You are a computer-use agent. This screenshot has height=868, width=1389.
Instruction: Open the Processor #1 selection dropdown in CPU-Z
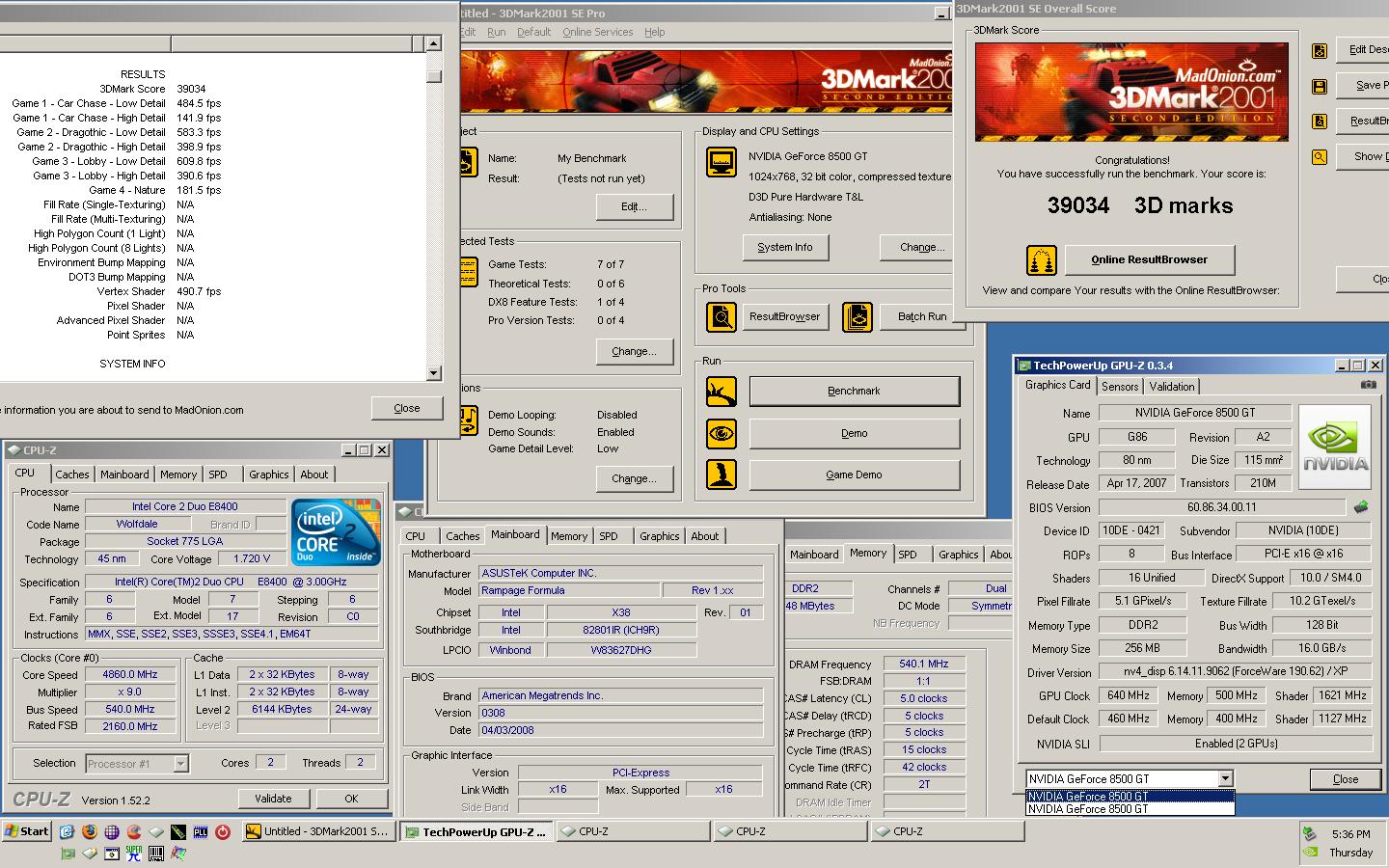point(180,763)
